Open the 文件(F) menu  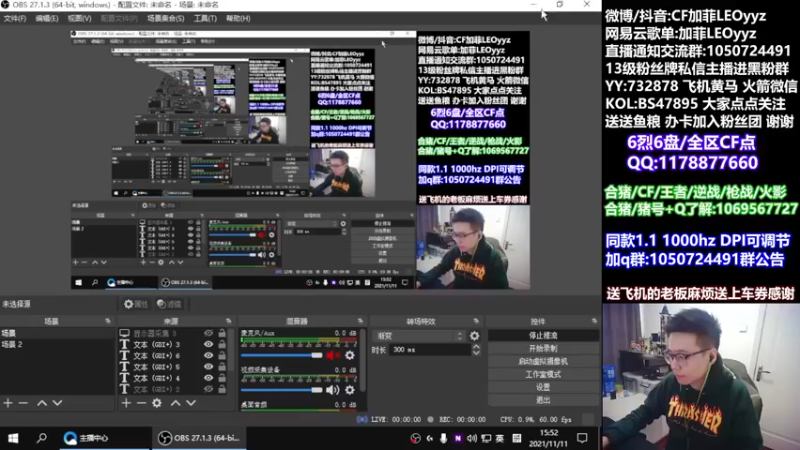(15, 18)
